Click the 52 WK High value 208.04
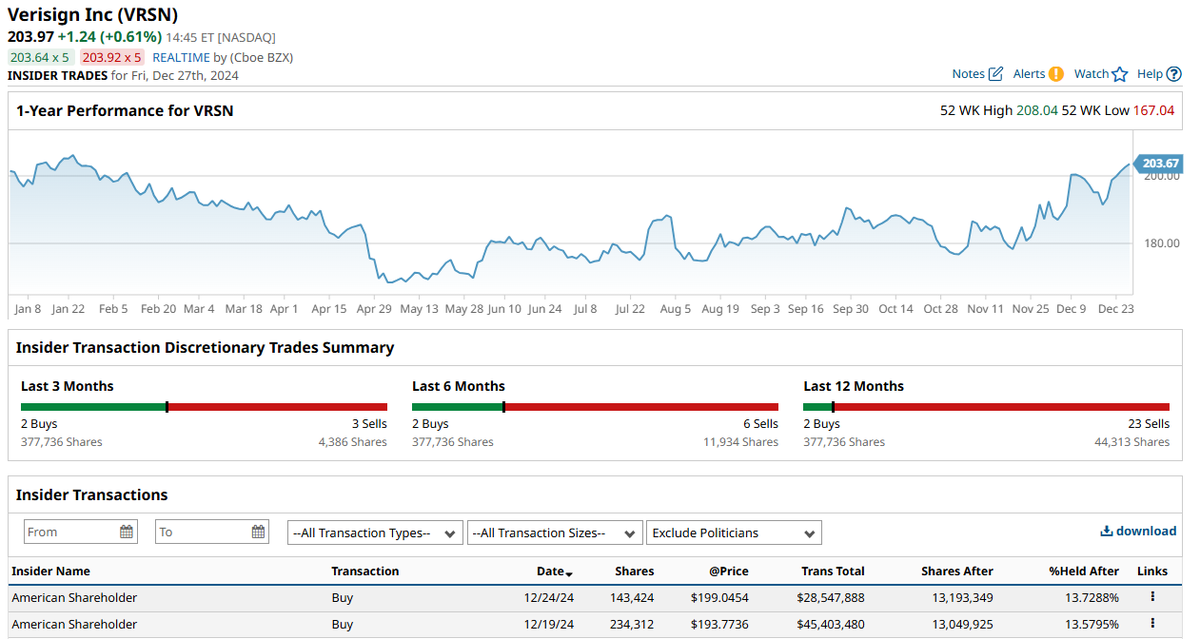 tap(1037, 110)
